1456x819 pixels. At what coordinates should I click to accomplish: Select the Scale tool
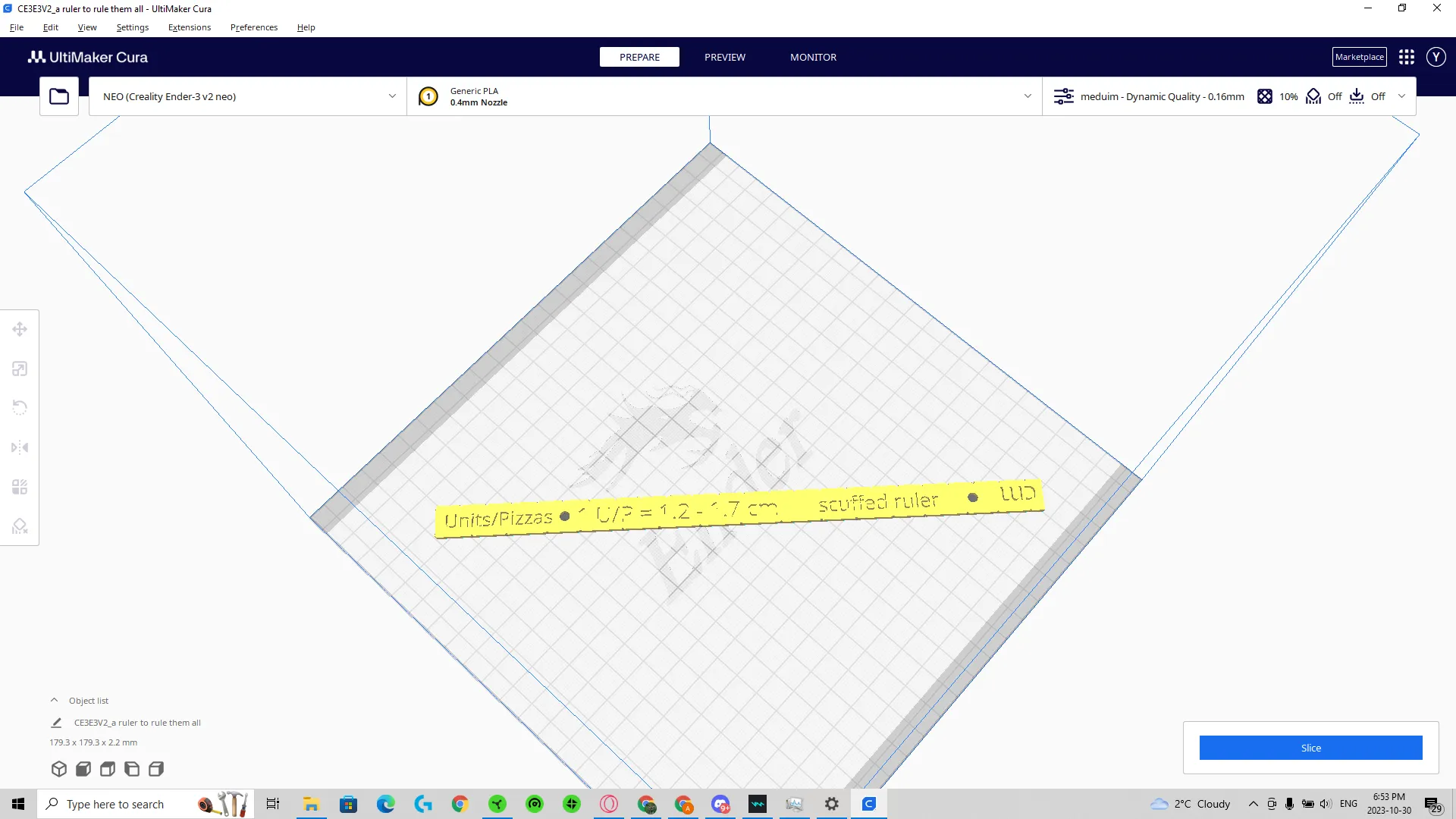[x=20, y=369]
